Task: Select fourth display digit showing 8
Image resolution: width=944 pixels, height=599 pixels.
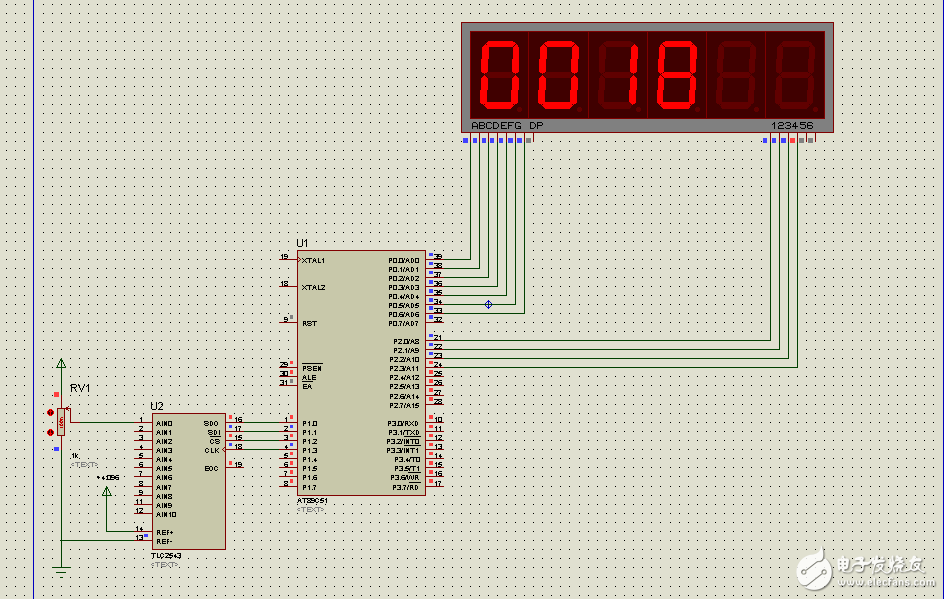Action: click(x=677, y=75)
